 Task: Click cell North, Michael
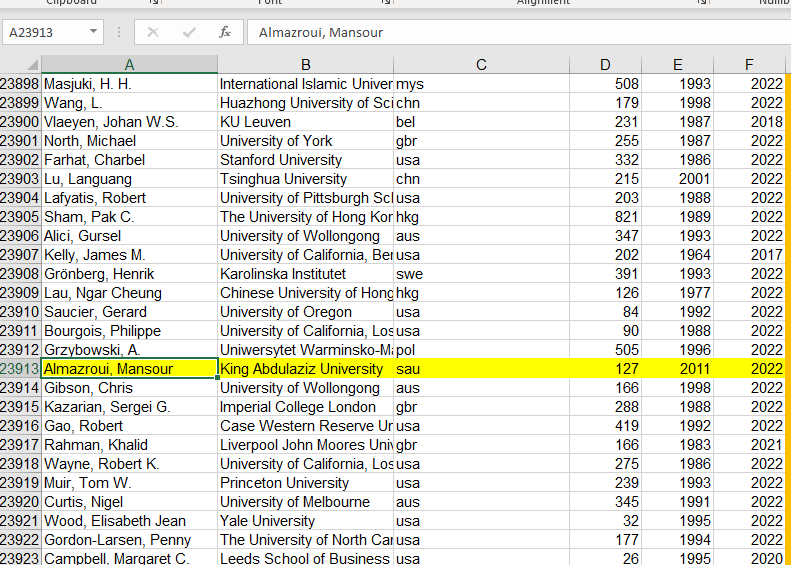129,141
